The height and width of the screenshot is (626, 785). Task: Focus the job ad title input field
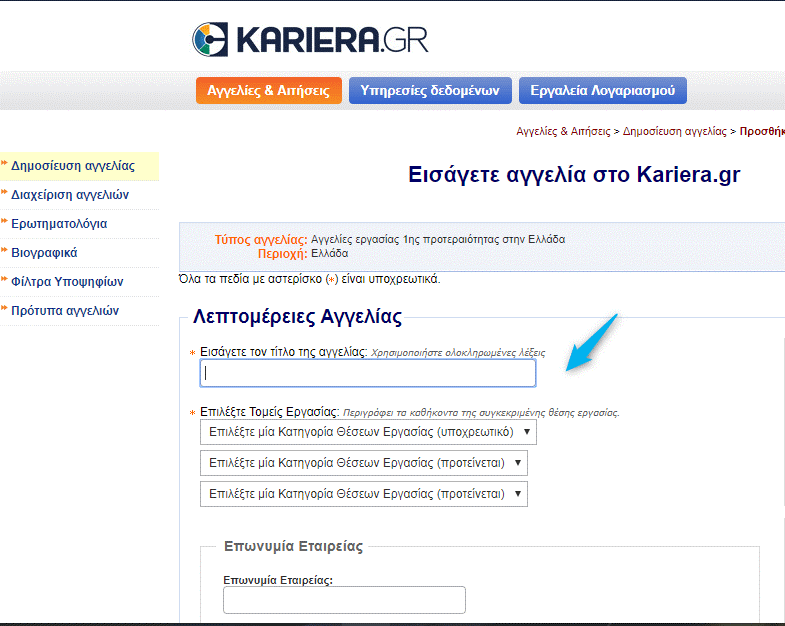coord(367,373)
